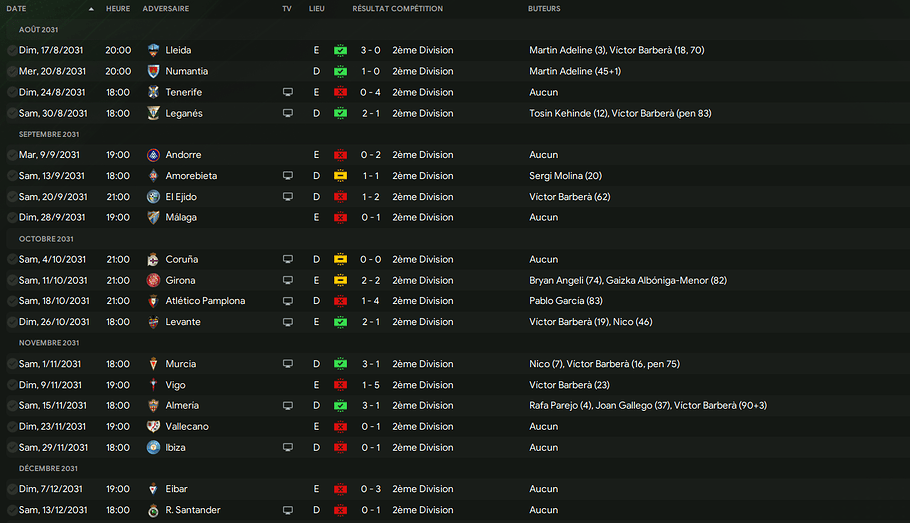Toggle the checkmark circle beside Dim, 7/12/2031
Screen dimensions: 910x523
12,489
